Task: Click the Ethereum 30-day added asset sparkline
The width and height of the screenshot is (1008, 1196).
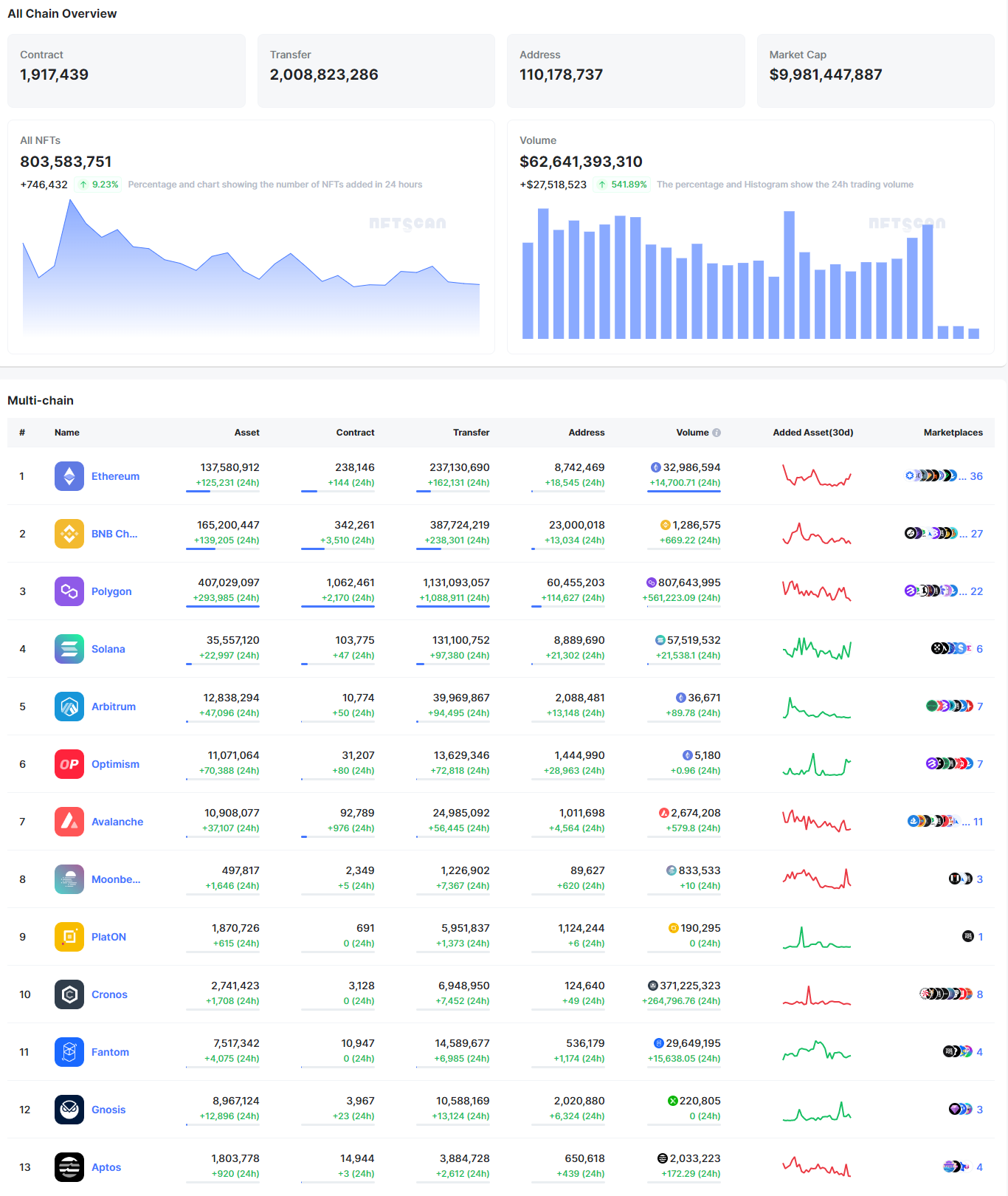Action: point(816,476)
